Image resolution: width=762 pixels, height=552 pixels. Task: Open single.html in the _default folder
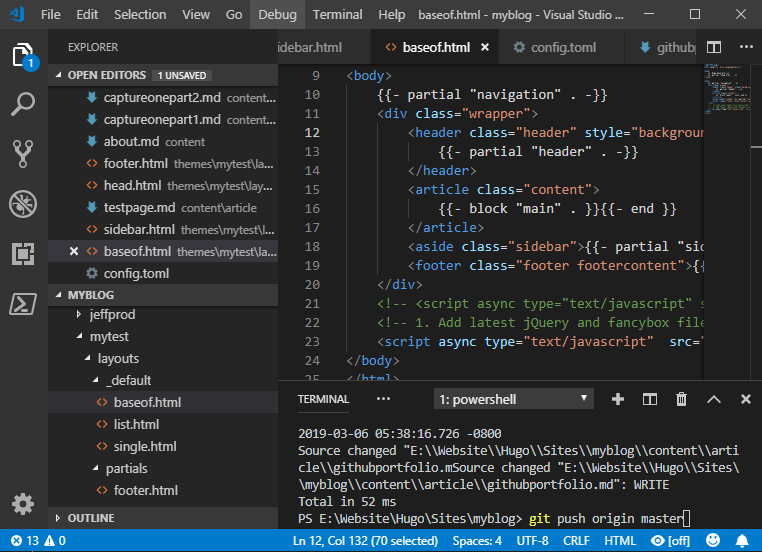coord(163,446)
